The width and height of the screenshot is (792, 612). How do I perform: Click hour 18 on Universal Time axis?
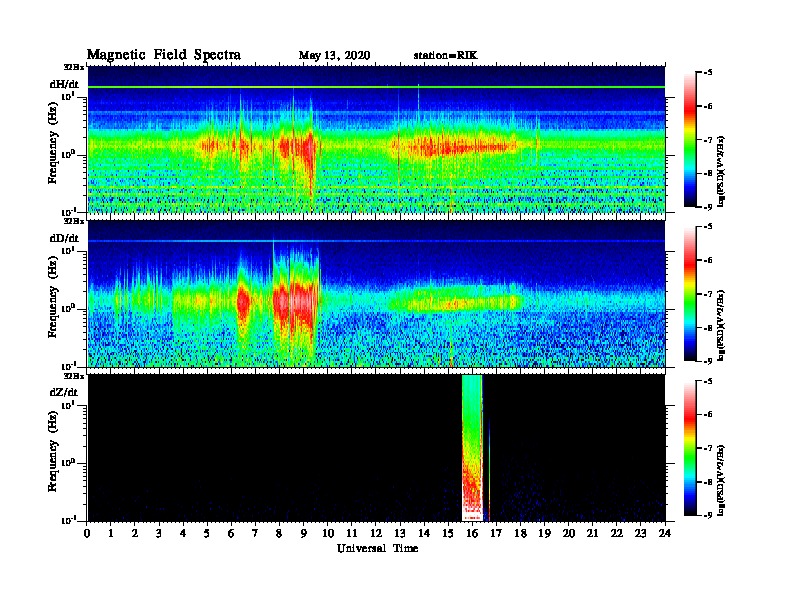click(x=520, y=533)
